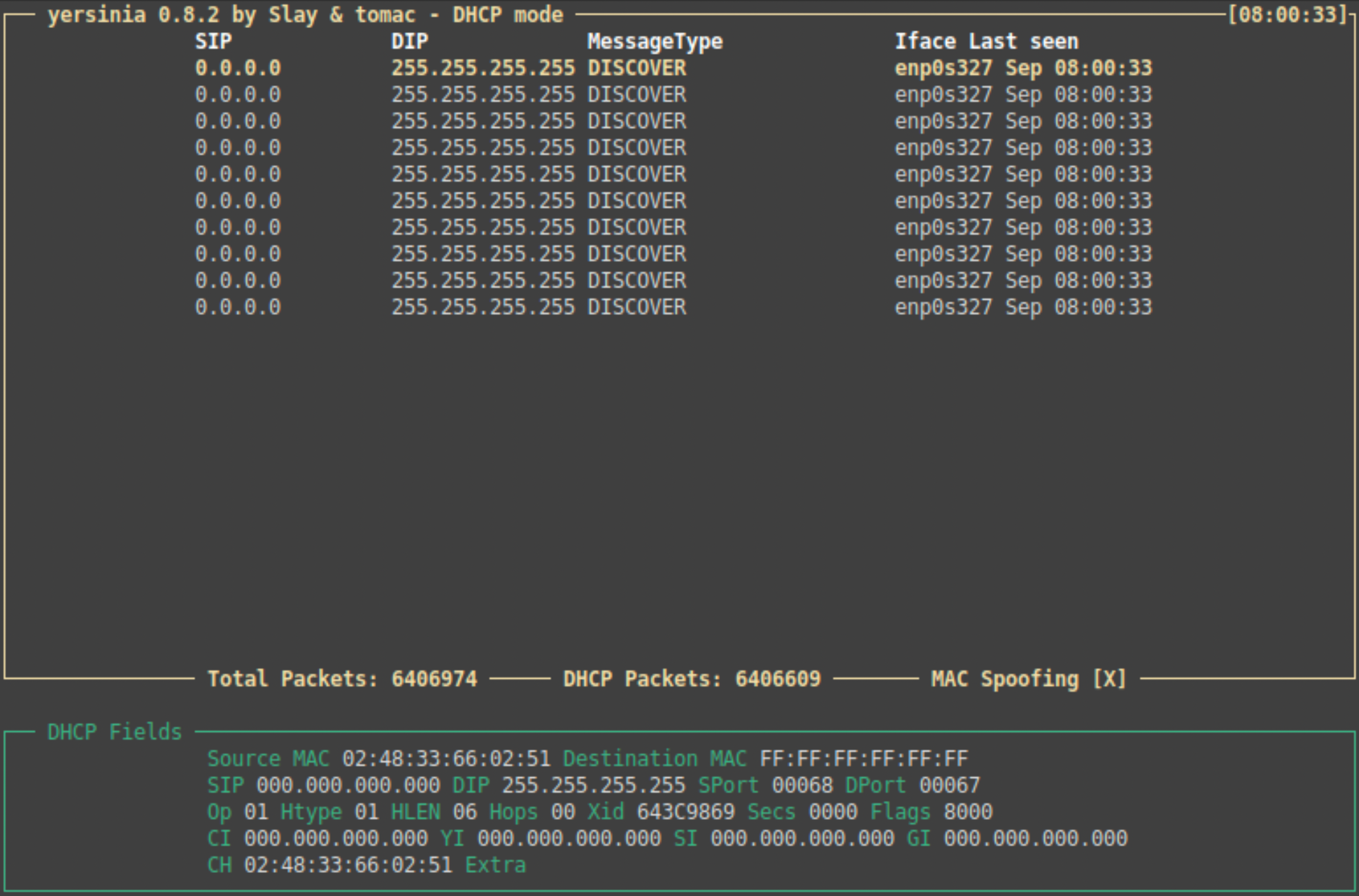Edit the Source MAC value 02:48:33:66:02:51

click(x=446, y=759)
